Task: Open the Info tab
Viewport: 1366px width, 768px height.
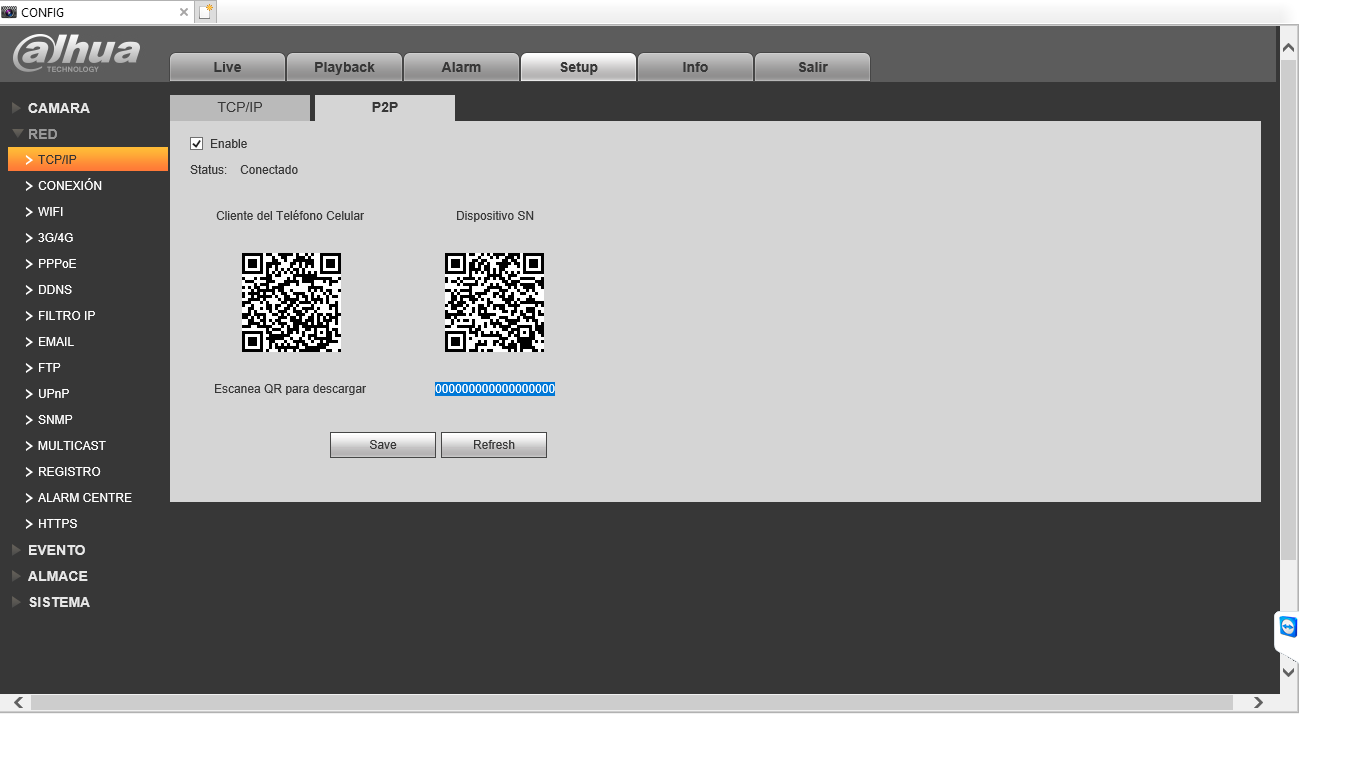Action: [x=695, y=67]
